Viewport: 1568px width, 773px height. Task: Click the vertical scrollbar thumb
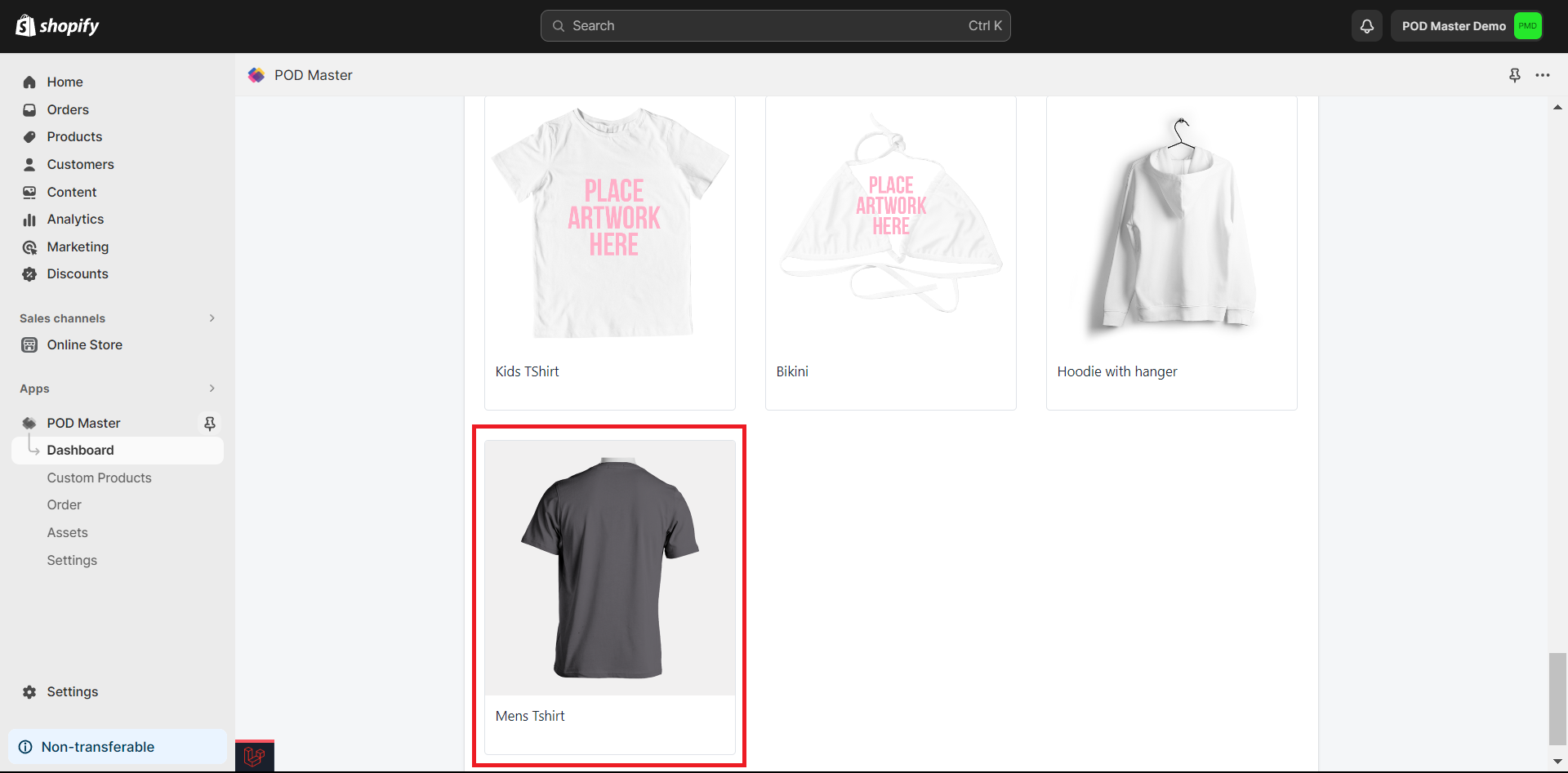1557,699
